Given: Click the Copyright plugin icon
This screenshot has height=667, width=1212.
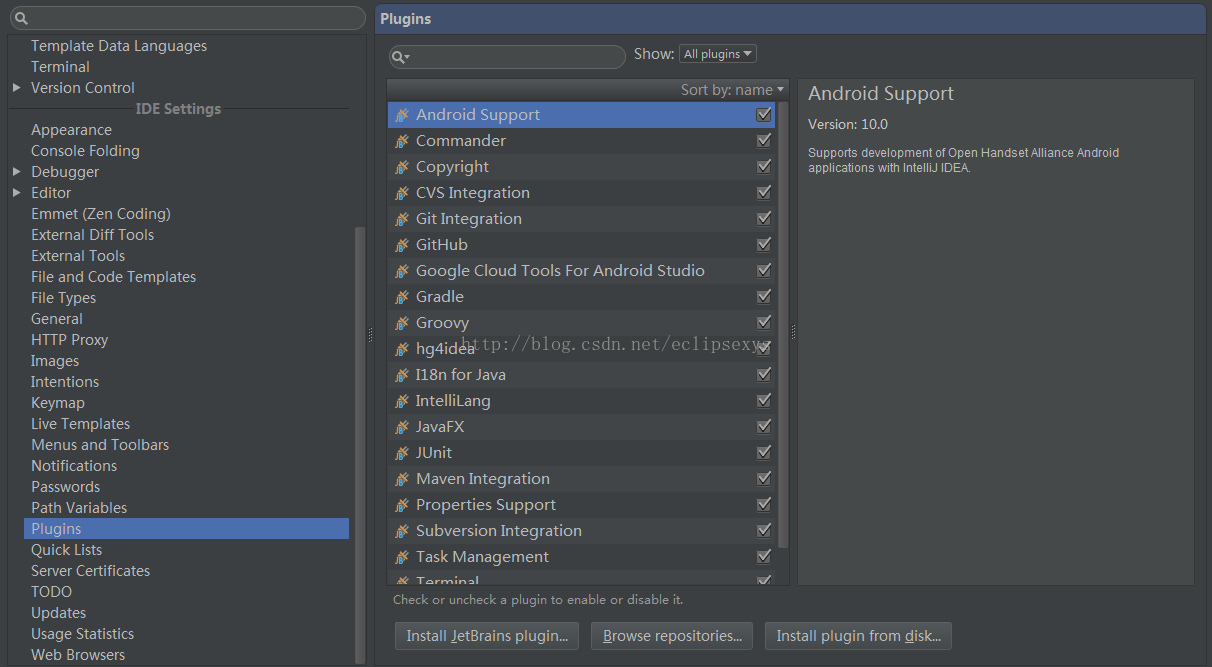Looking at the screenshot, I should coord(402,167).
